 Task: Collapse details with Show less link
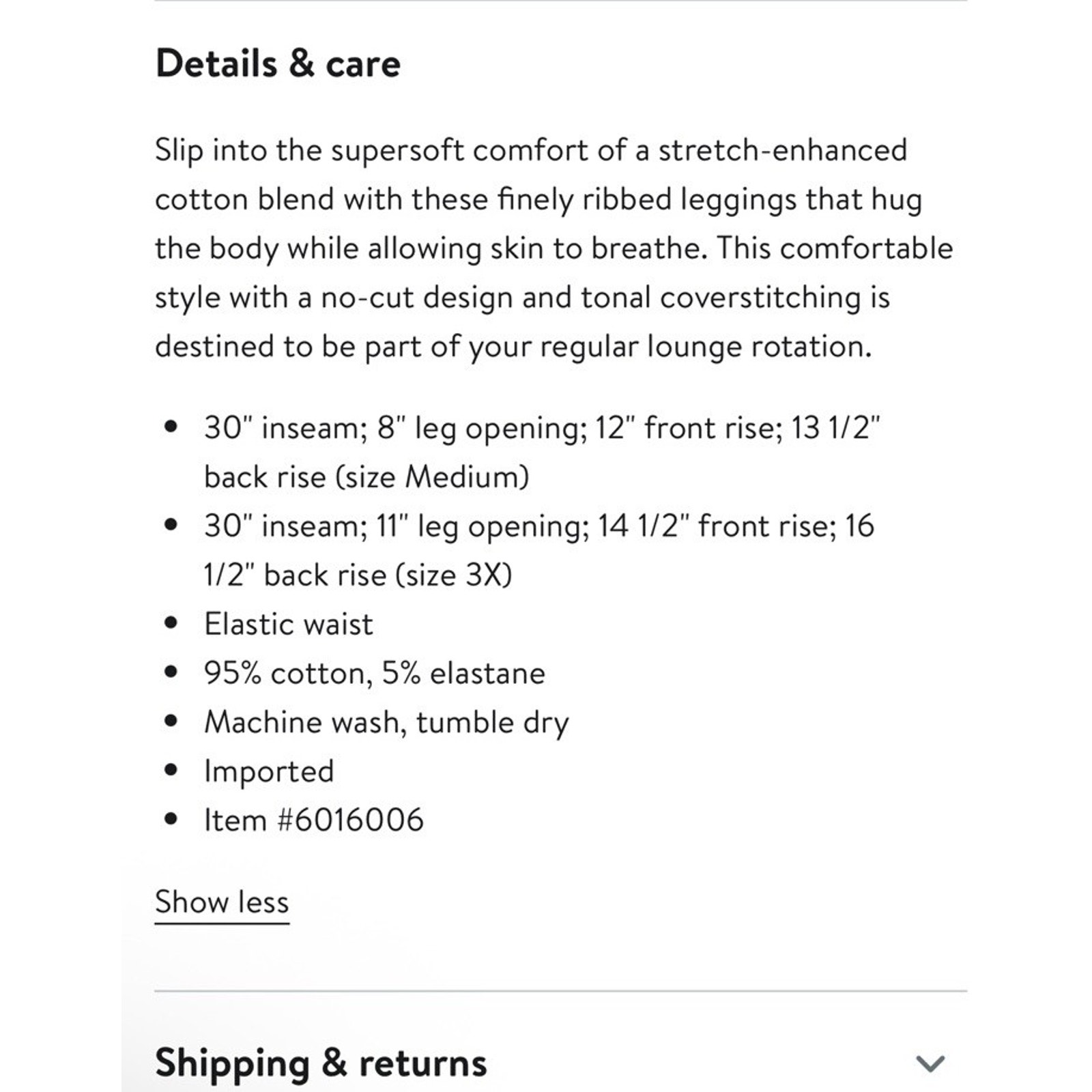tap(222, 902)
